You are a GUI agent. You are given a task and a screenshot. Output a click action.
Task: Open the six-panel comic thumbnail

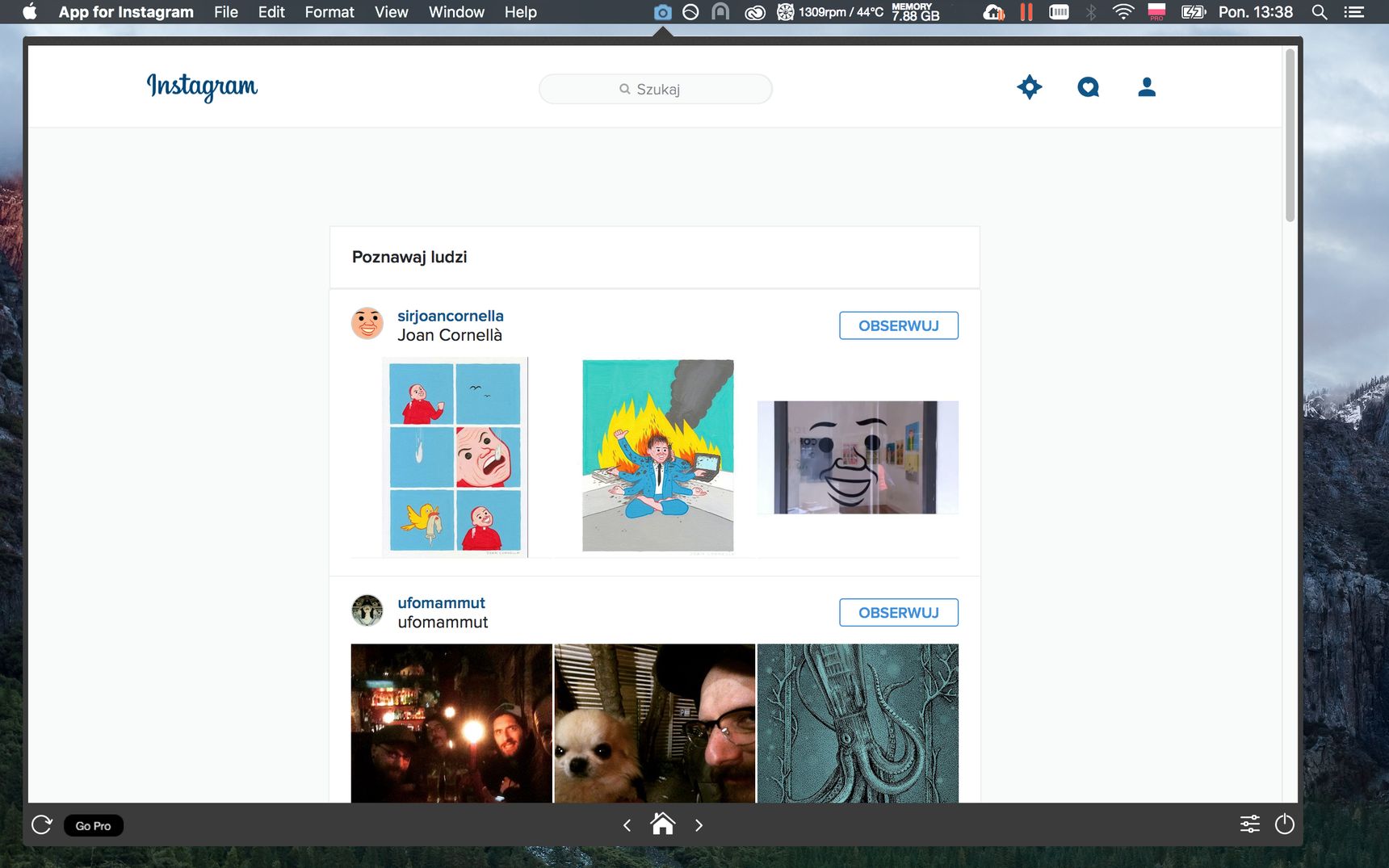(455, 457)
